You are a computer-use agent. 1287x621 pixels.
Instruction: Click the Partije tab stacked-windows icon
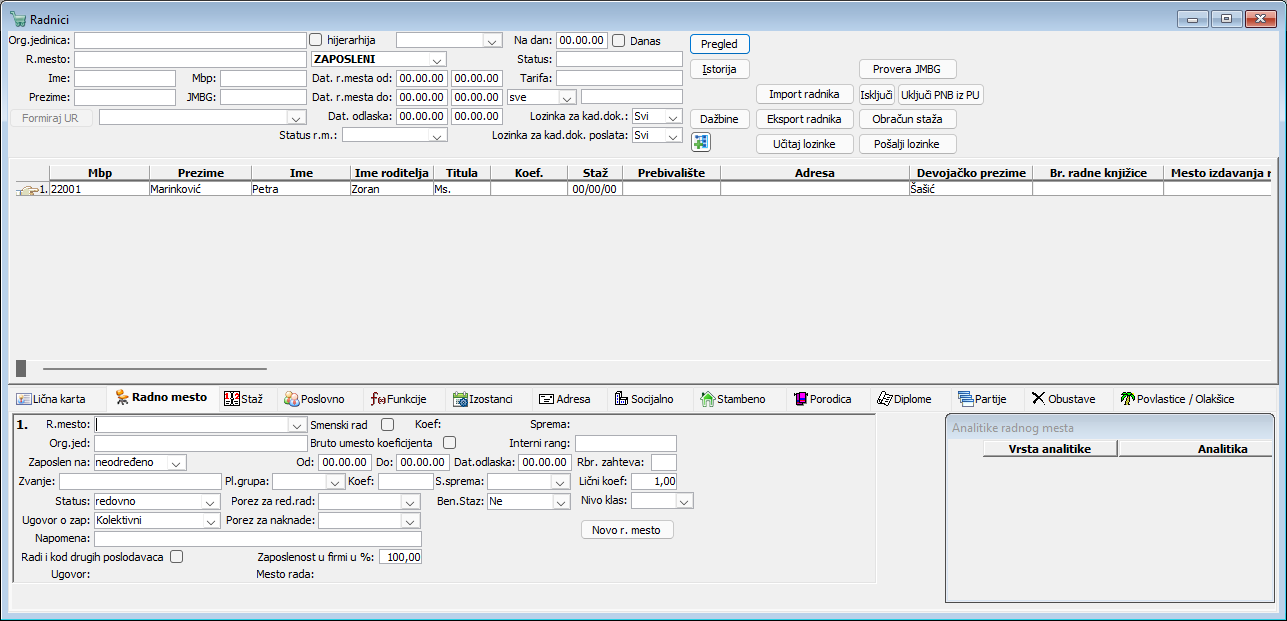pyautogui.click(x=965, y=399)
